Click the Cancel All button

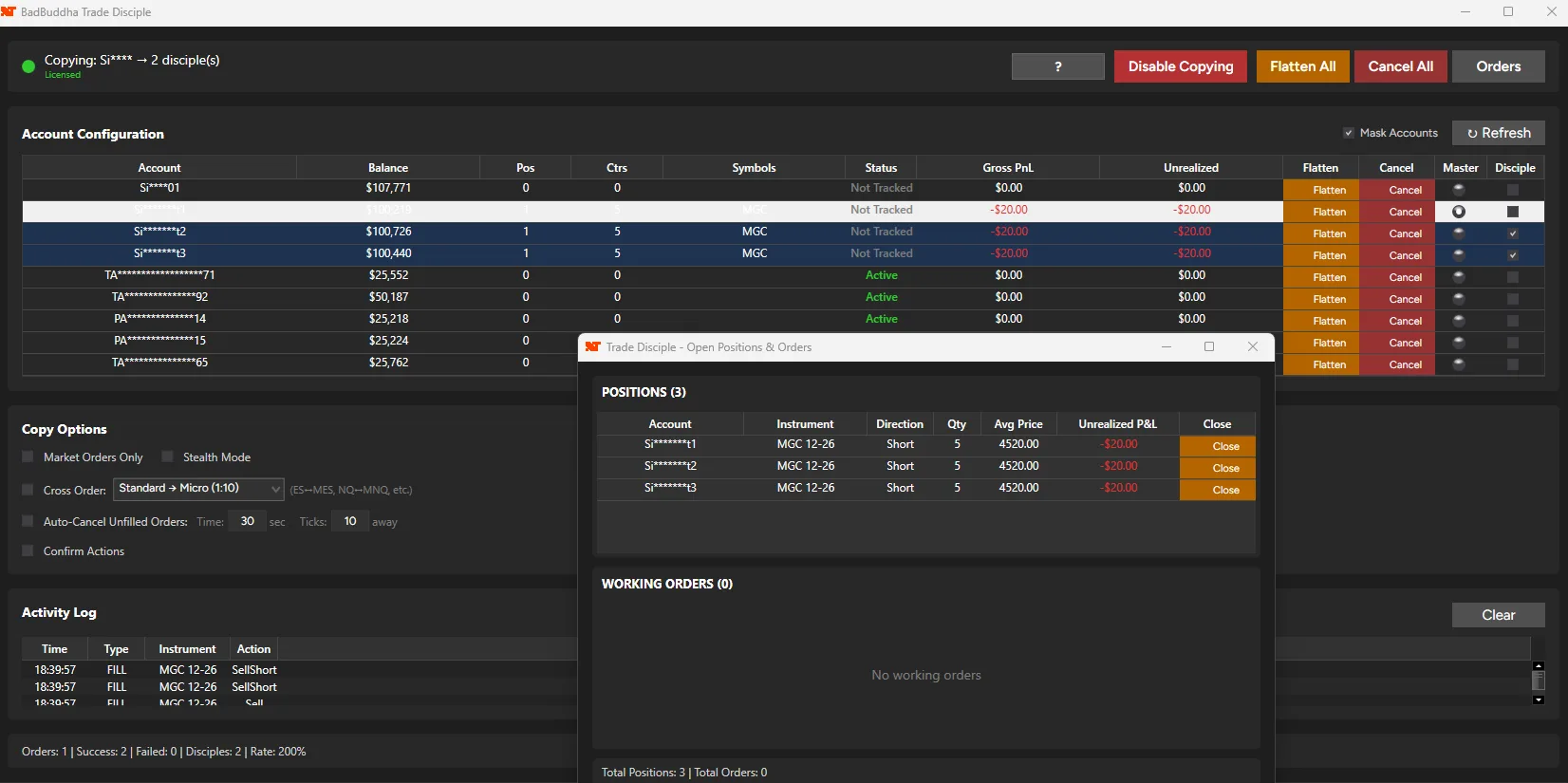[x=1400, y=66]
